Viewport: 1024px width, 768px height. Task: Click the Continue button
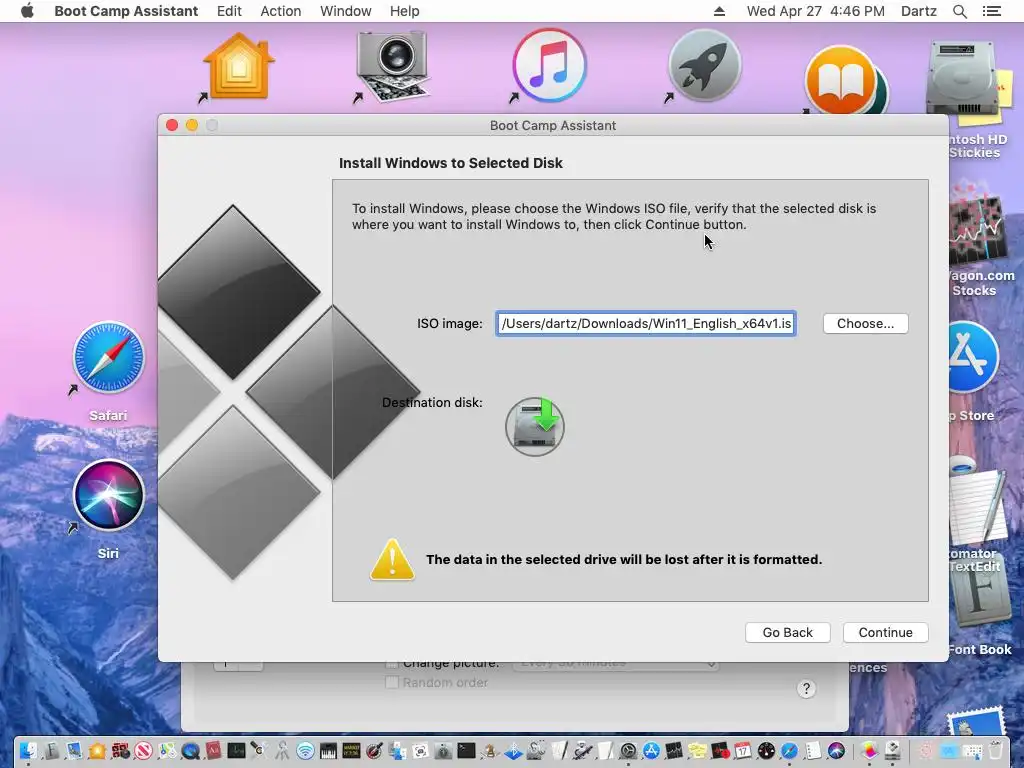(886, 632)
